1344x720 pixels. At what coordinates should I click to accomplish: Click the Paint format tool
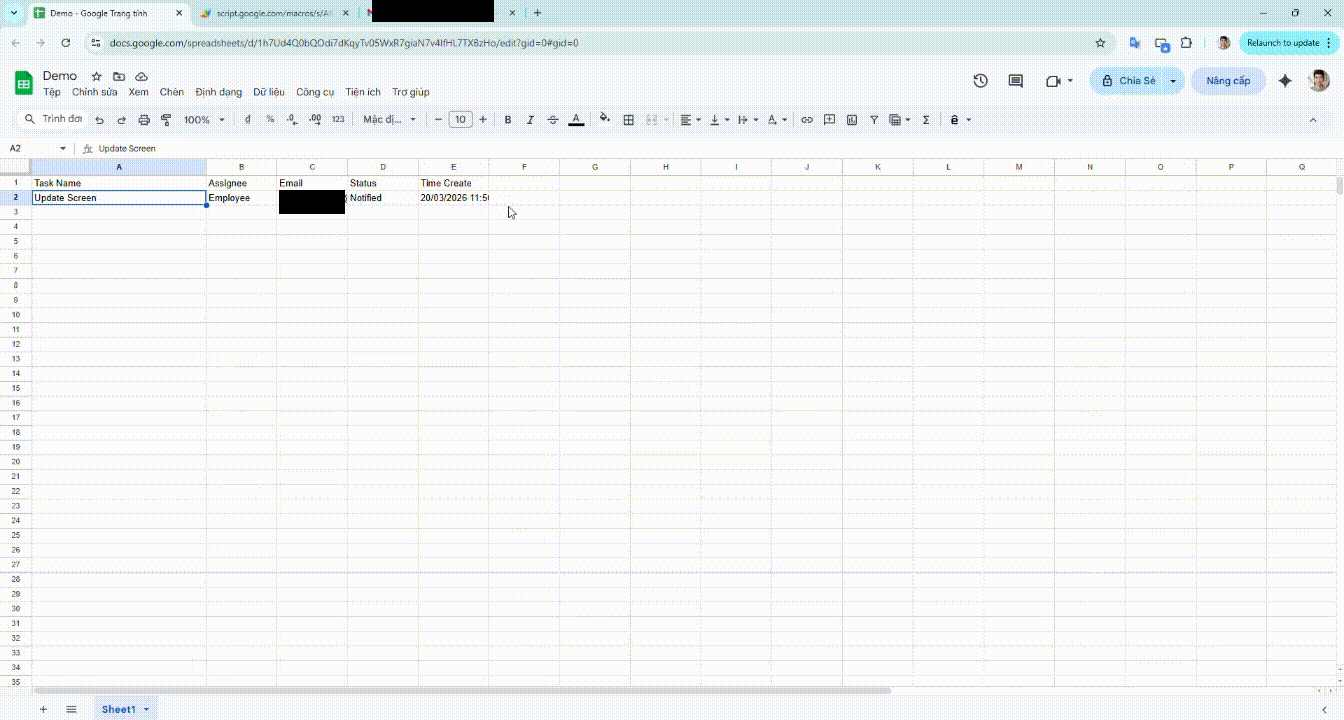click(x=166, y=119)
